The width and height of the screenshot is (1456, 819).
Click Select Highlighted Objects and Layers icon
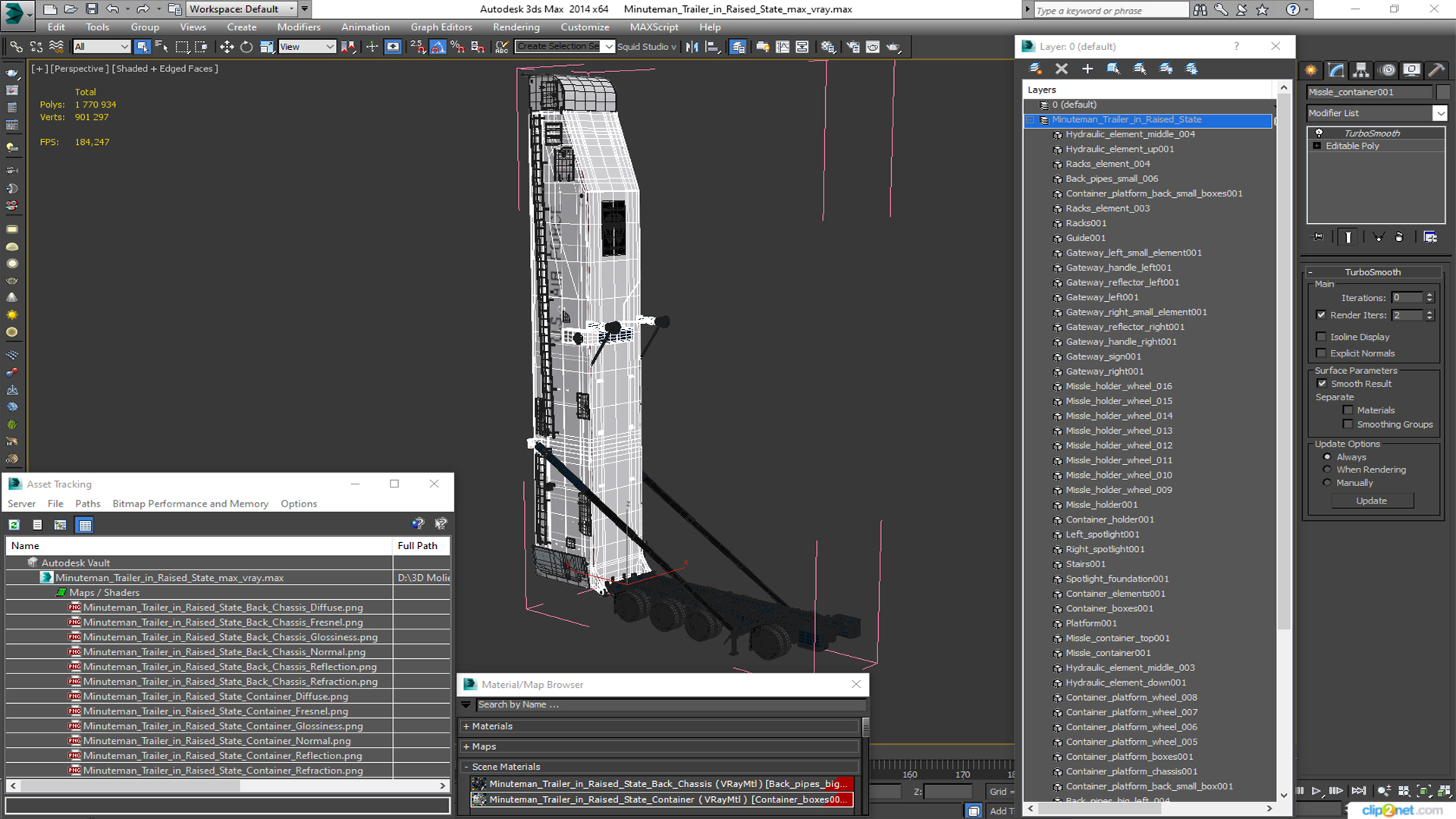pos(1113,69)
